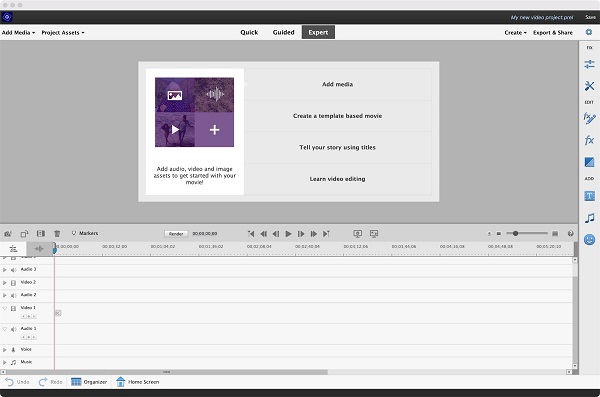The image size is (600, 397).
Task: Click Export & Share
Action: point(553,33)
